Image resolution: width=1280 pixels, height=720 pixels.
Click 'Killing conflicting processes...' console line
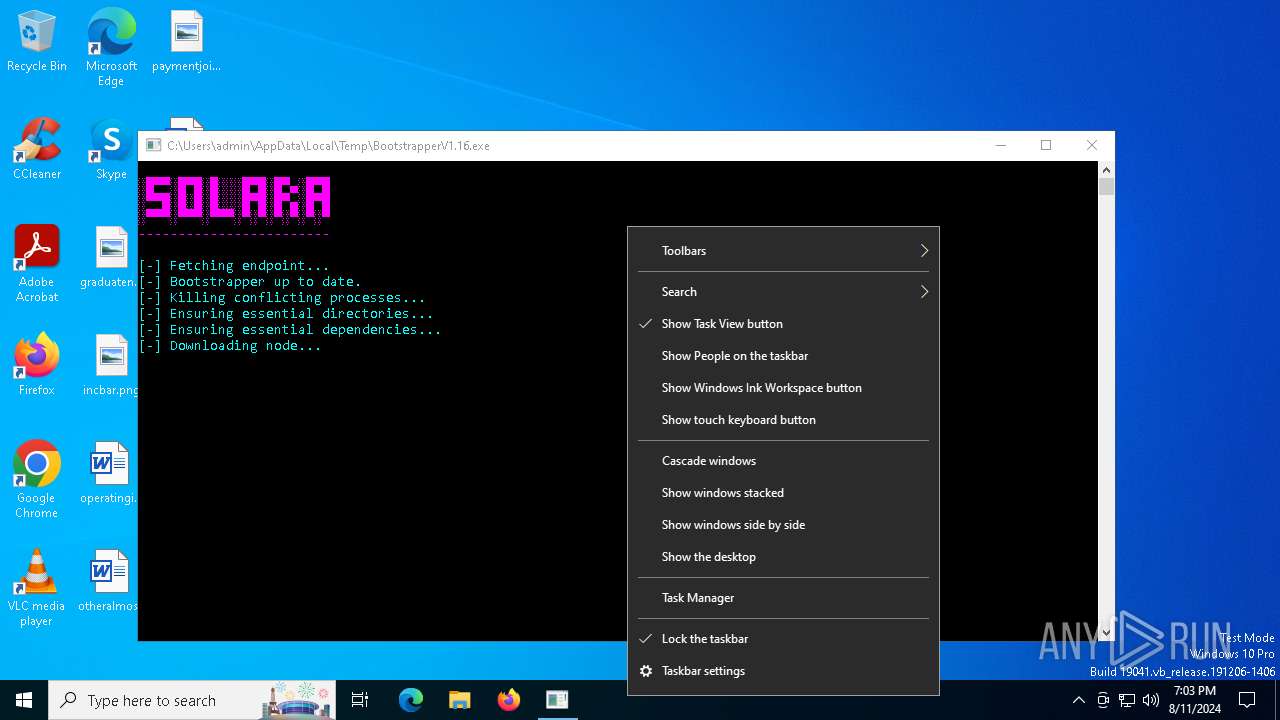click(x=282, y=298)
